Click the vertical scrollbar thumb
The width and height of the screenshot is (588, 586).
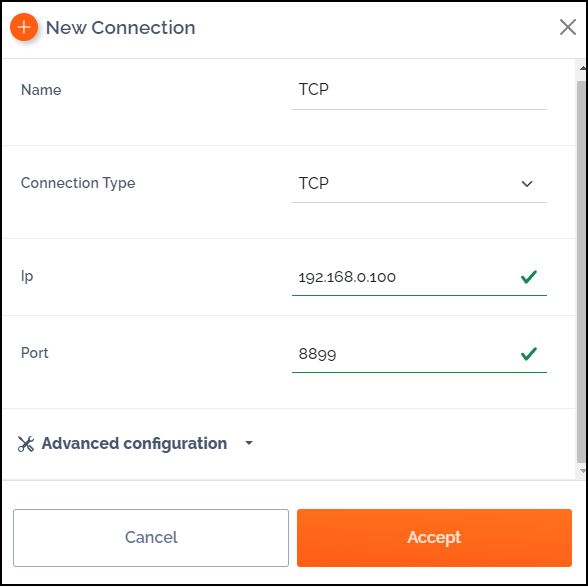(581, 272)
